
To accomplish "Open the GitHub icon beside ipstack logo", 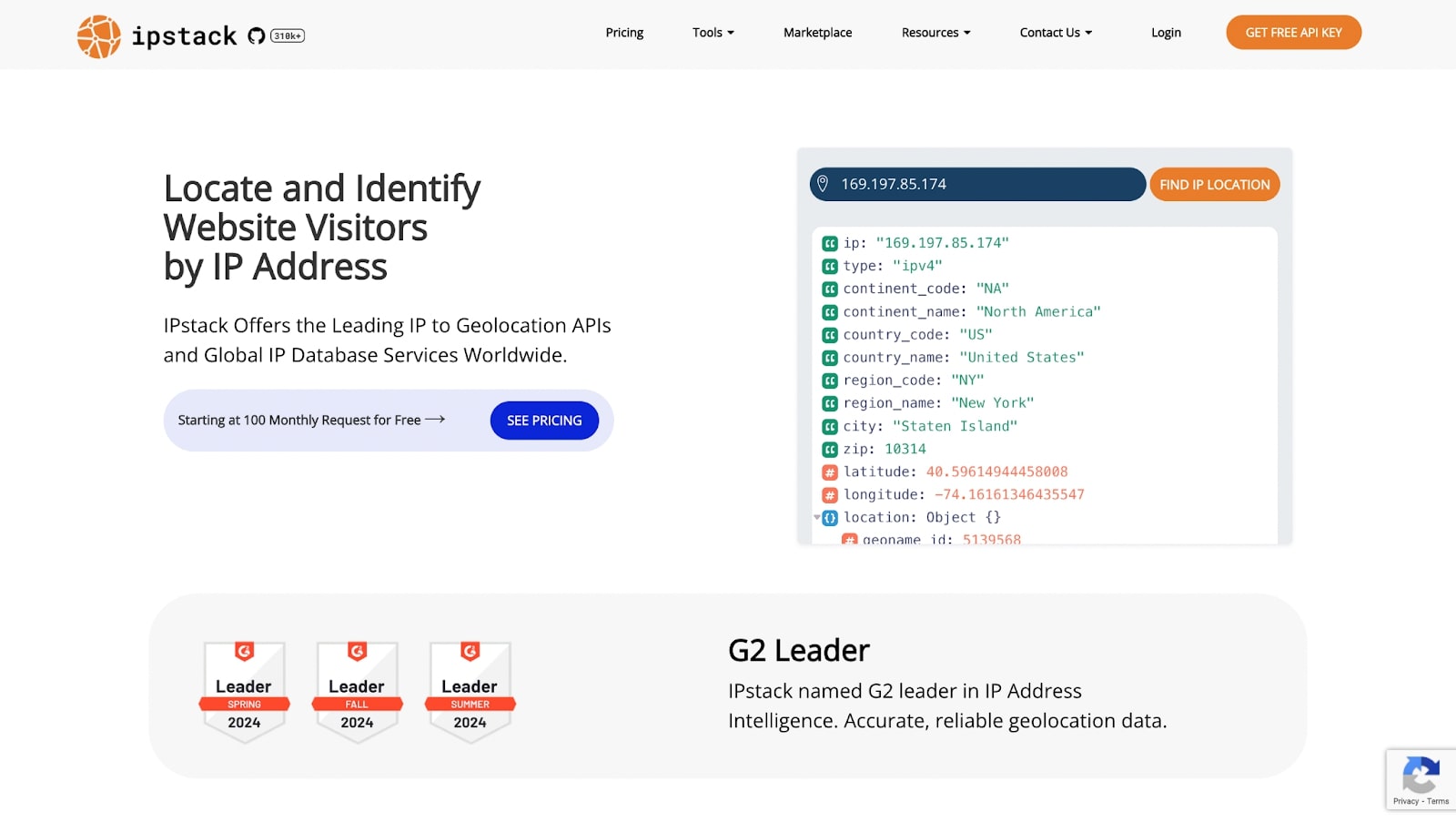I will [257, 36].
